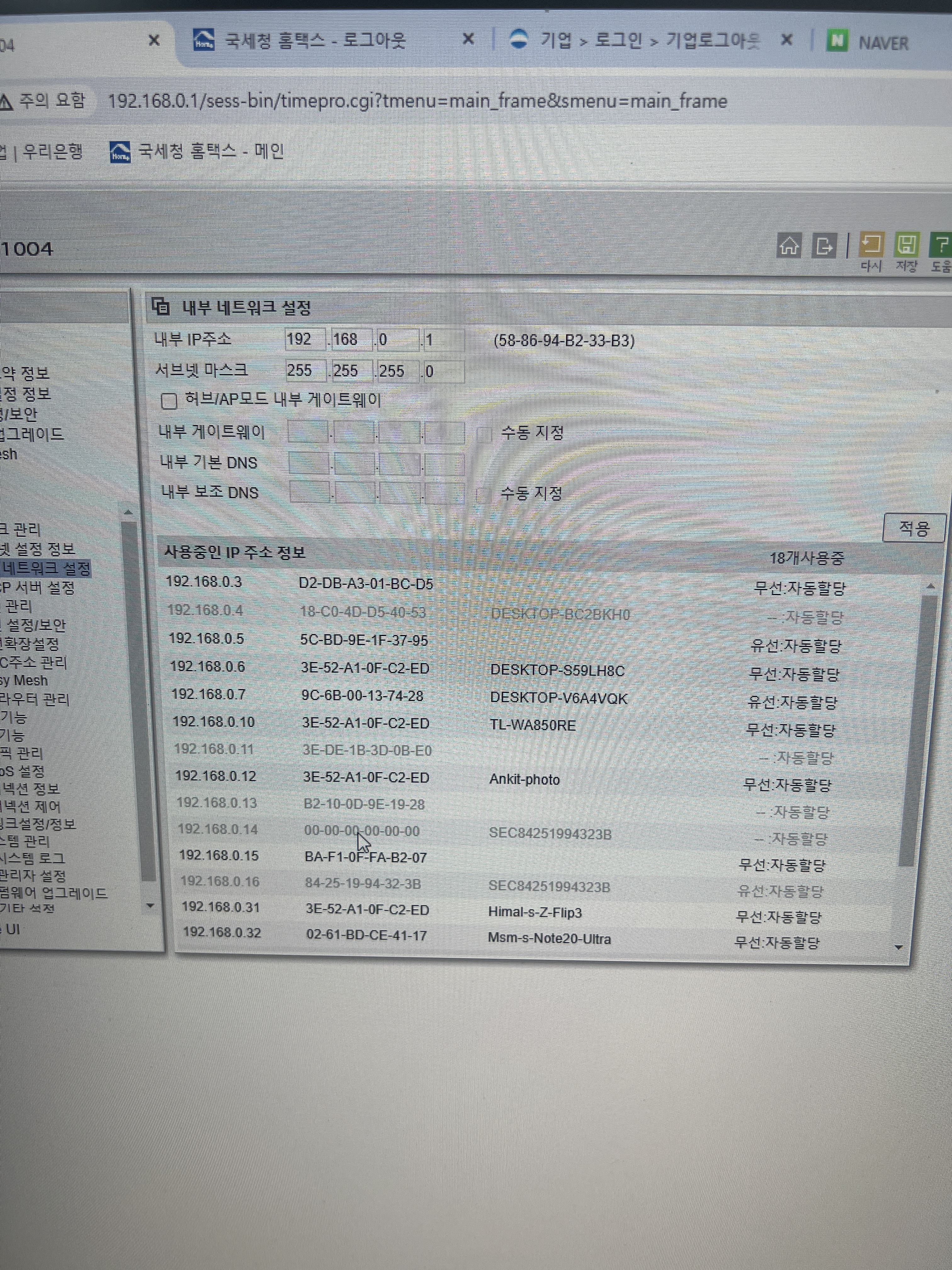Close the 국세청 홈택스 - 로그아웃 tab
The image size is (952, 1270).
[x=468, y=39]
